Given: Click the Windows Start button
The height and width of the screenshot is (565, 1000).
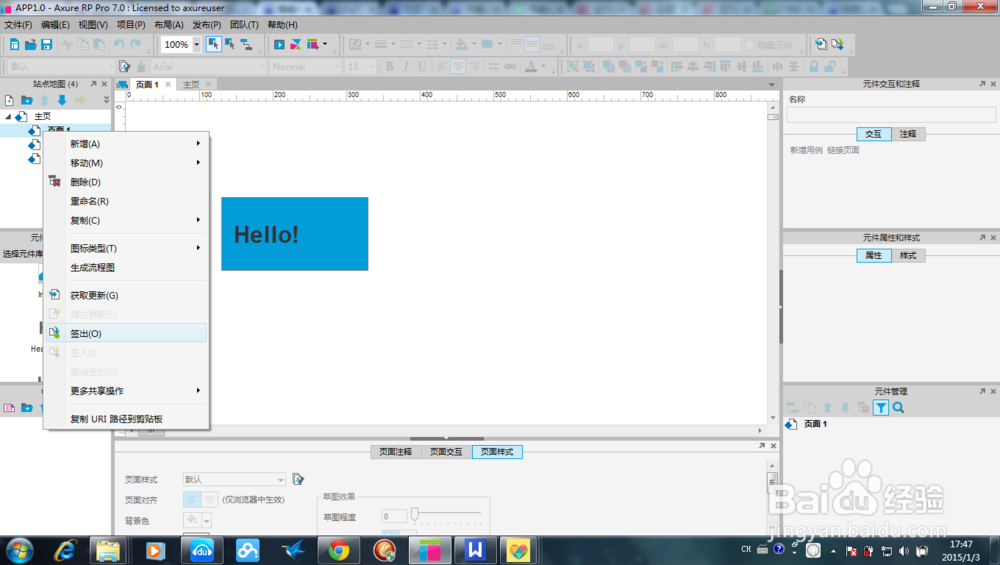Looking at the screenshot, I should 19,550.
